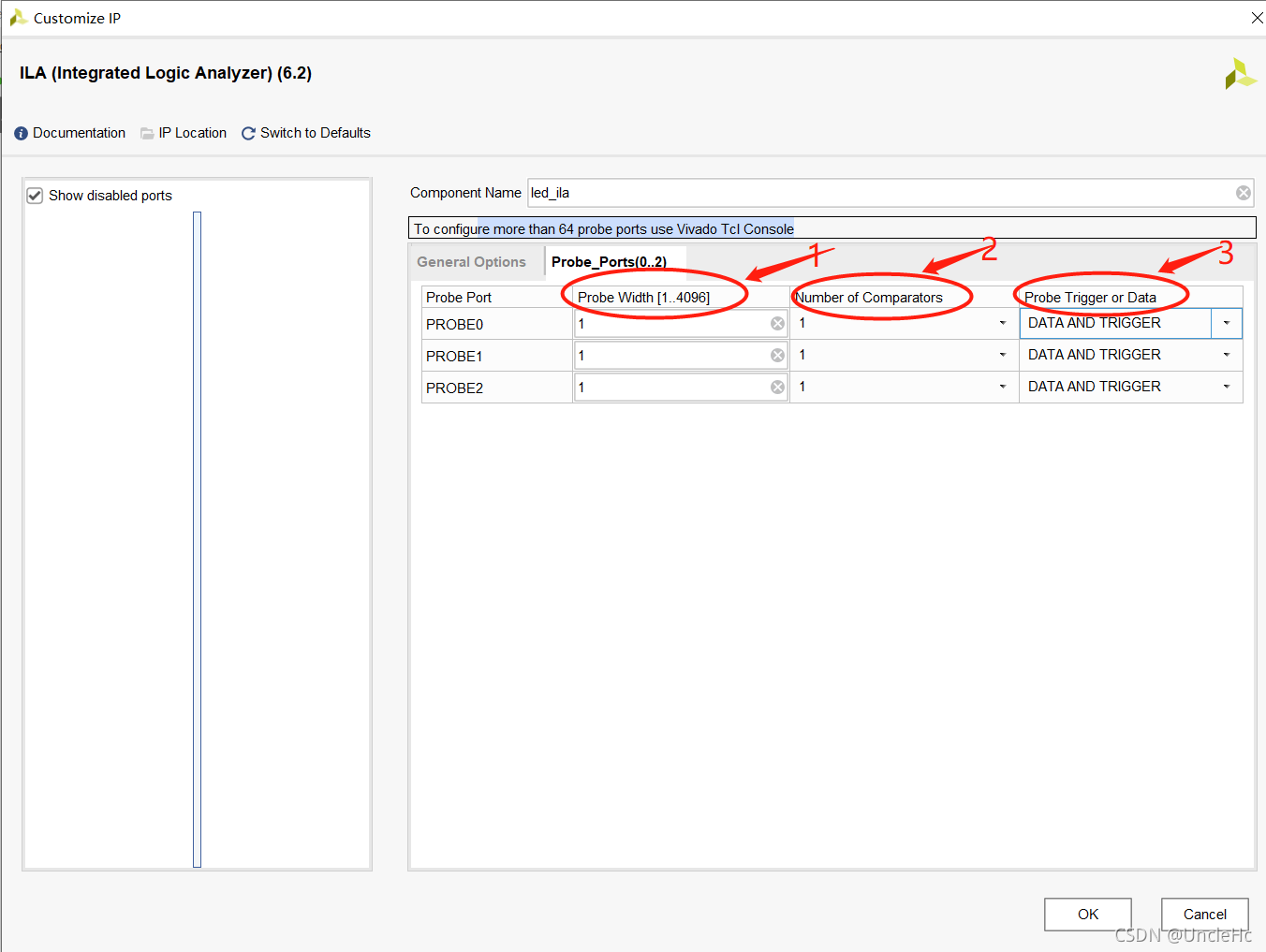The width and height of the screenshot is (1266, 952).
Task: Toggle the Show disabled ports checkbox
Action: (x=36, y=196)
